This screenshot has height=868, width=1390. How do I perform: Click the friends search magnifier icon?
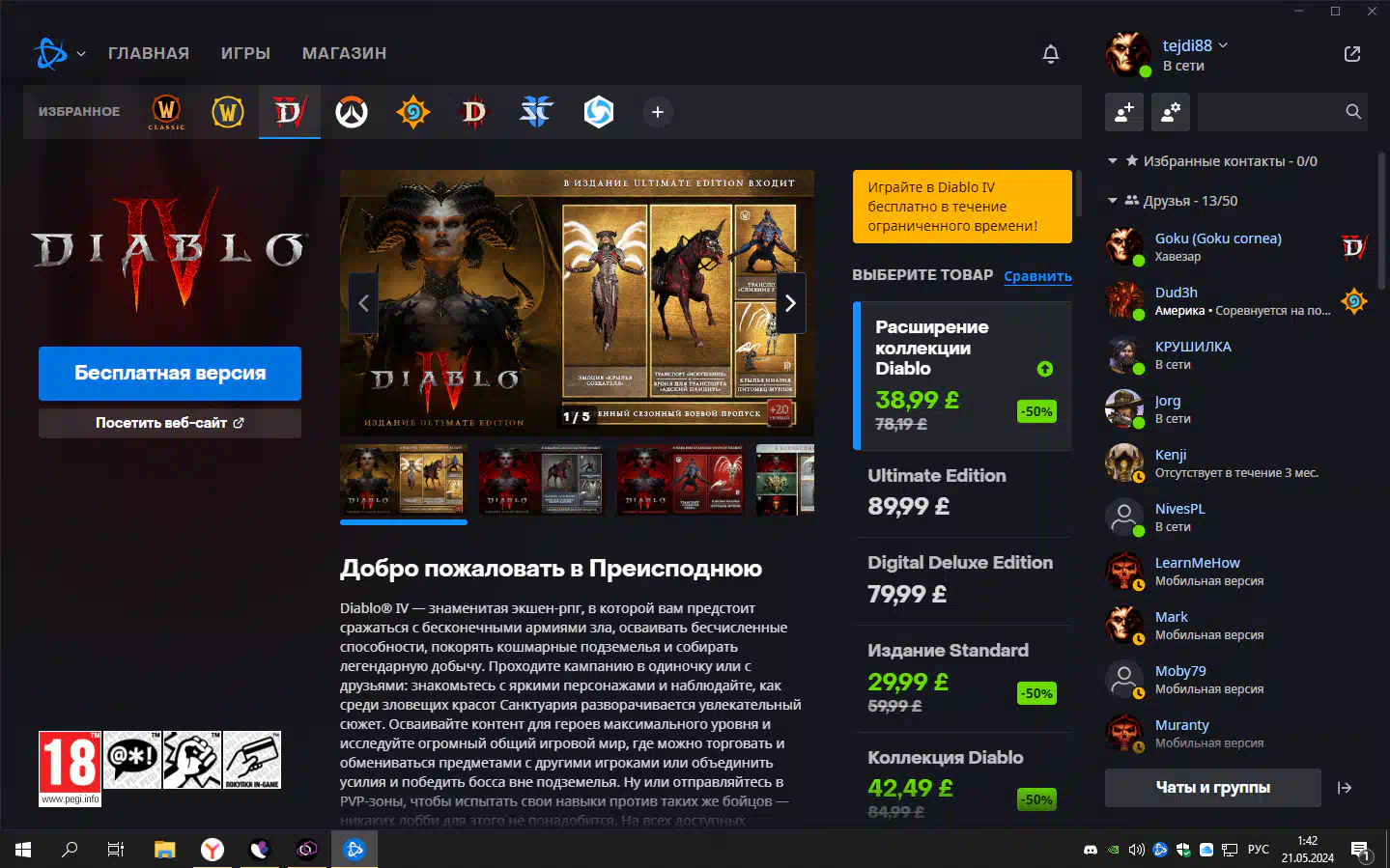pos(1353,112)
